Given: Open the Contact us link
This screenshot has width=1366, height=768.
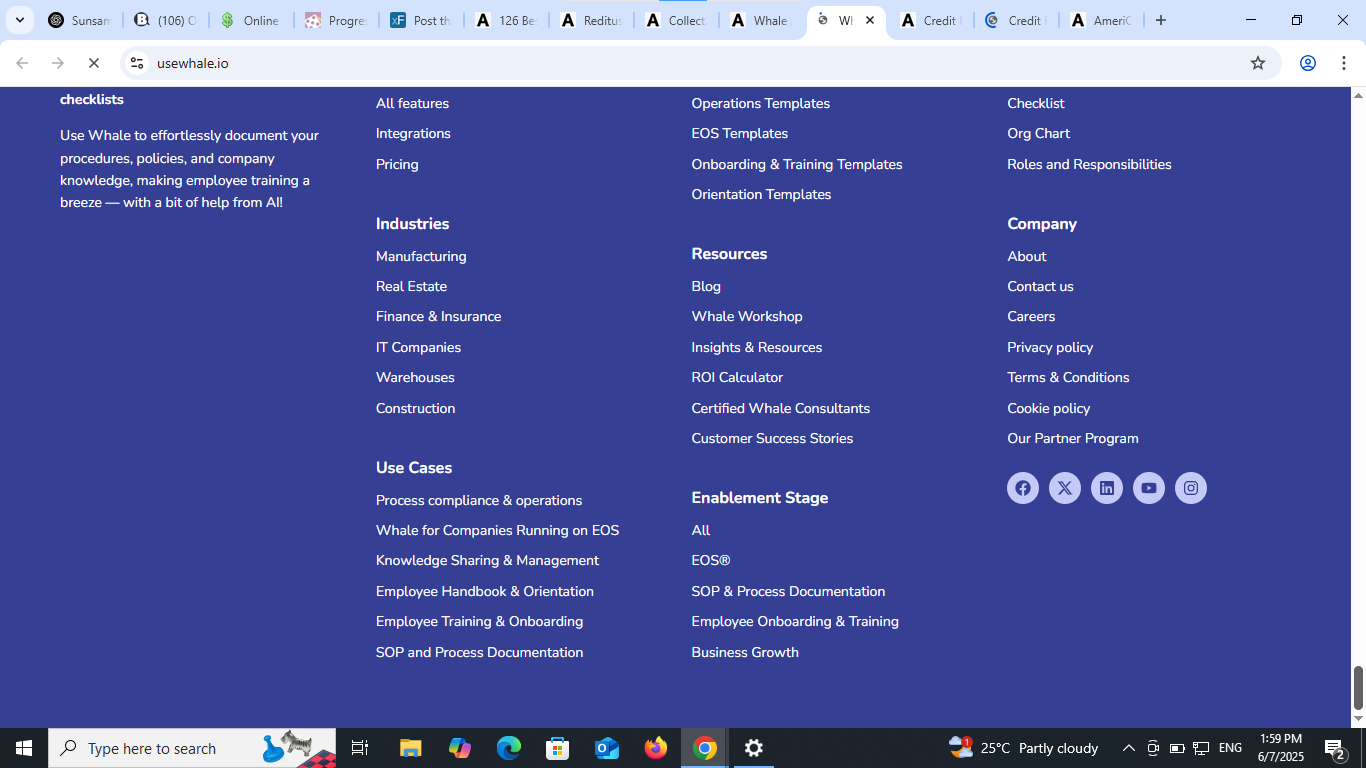Looking at the screenshot, I should coord(1040,286).
